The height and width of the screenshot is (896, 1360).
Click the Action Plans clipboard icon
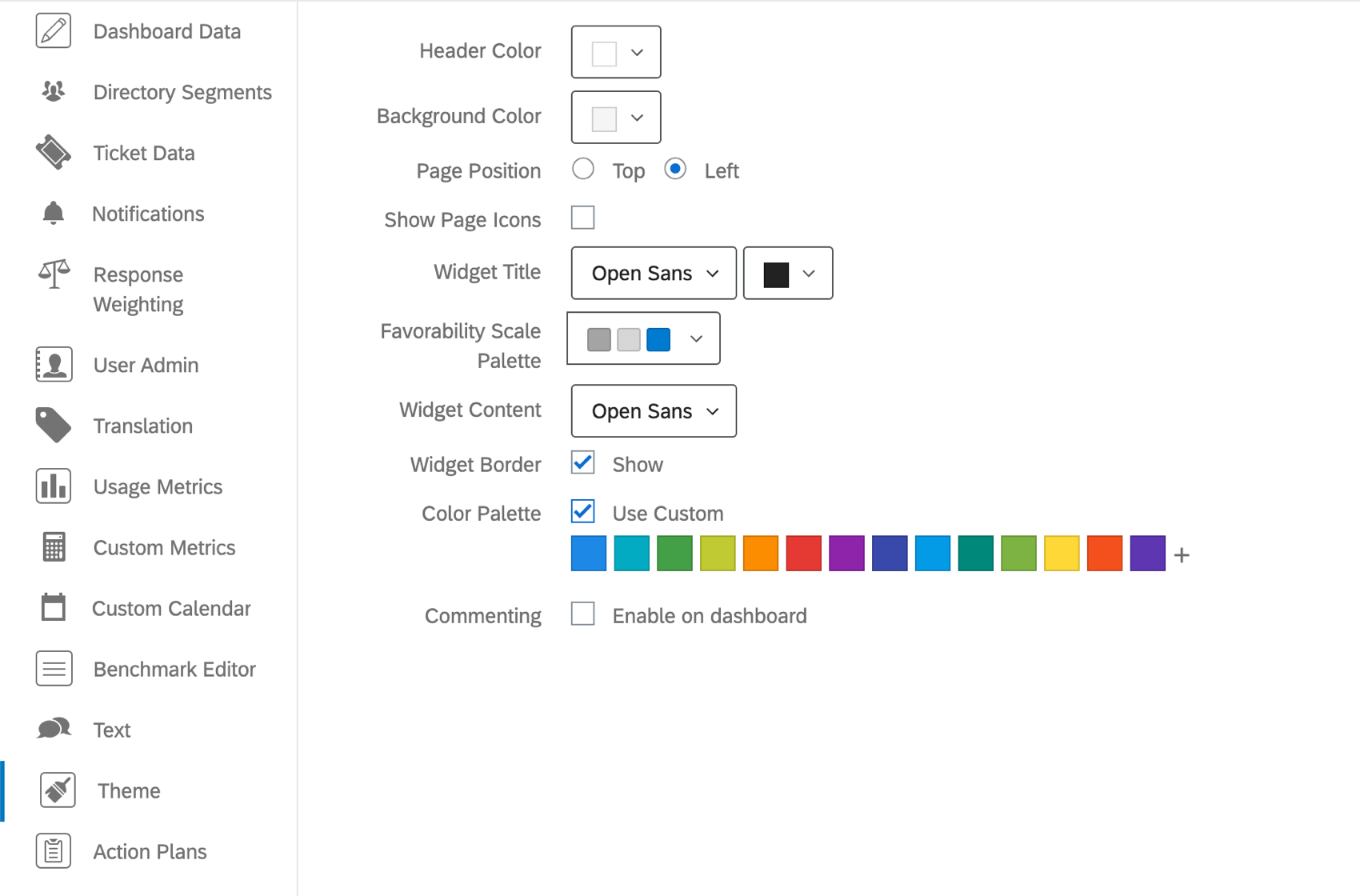(54, 851)
